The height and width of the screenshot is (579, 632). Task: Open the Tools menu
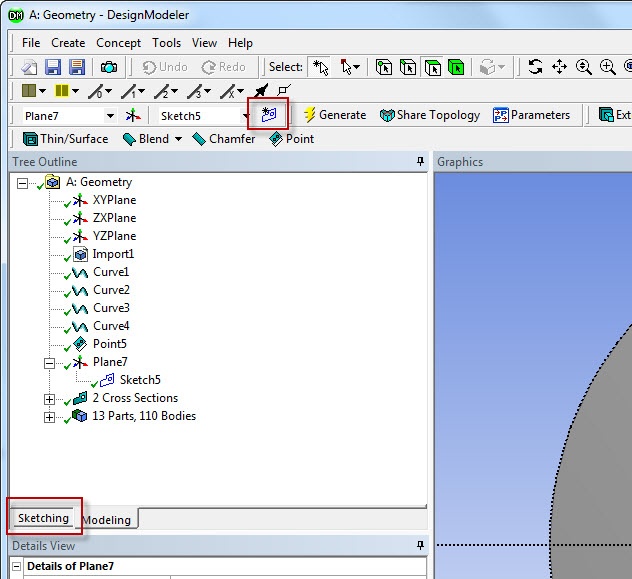[x=166, y=43]
